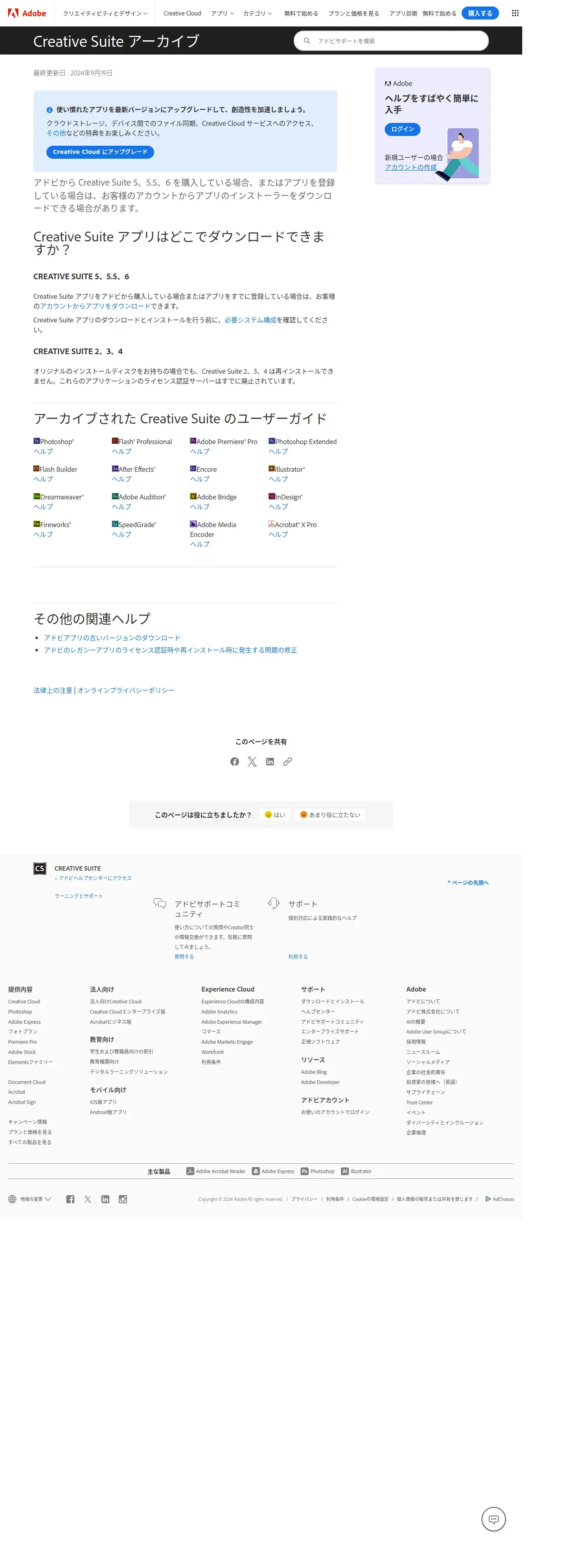Open オンラインプライバシーポリシー link
This screenshot has height=1568, width=569.
pyautogui.click(x=126, y=690)
